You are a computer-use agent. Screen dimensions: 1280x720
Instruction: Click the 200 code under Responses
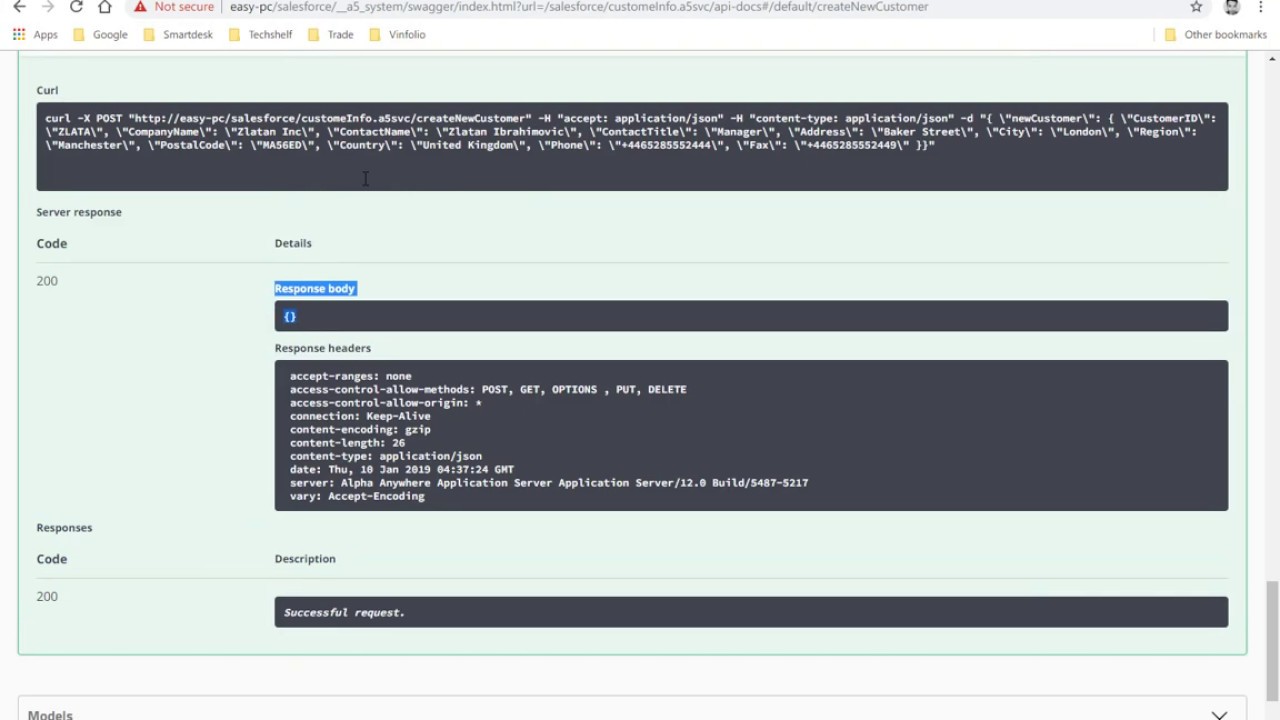47,597
